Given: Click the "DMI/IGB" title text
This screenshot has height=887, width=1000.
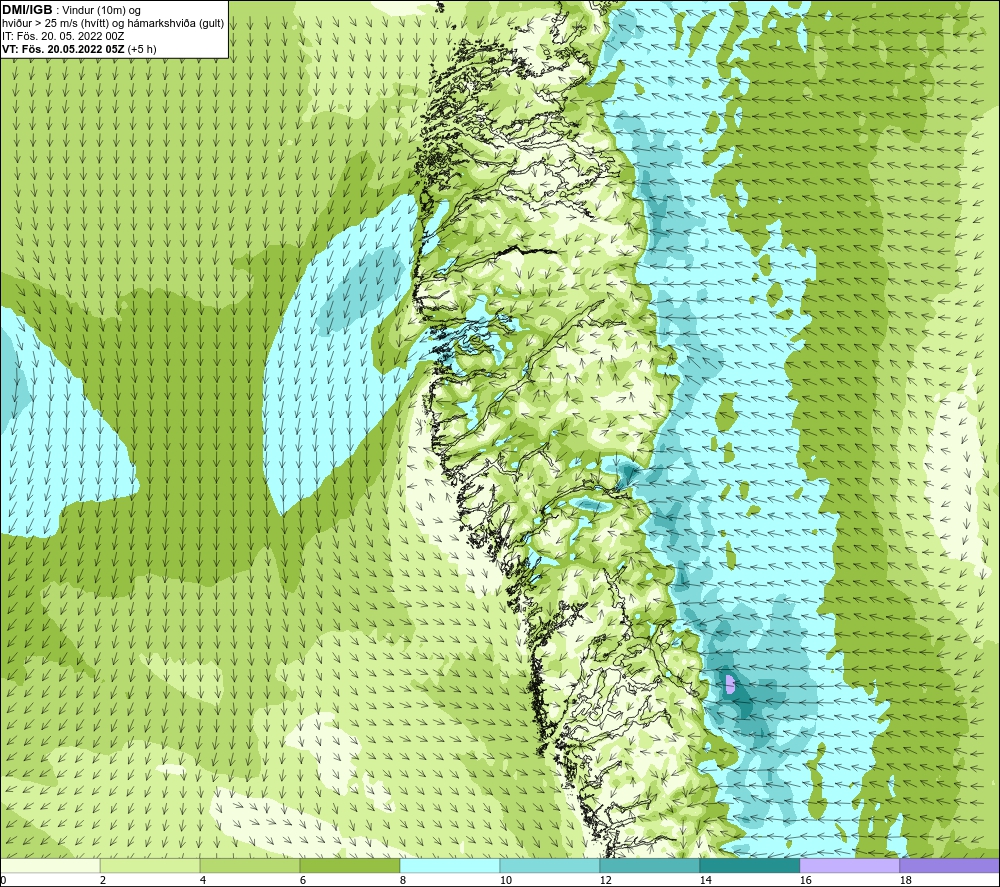Looking at the screenshot, I should (x=27, y=10).
